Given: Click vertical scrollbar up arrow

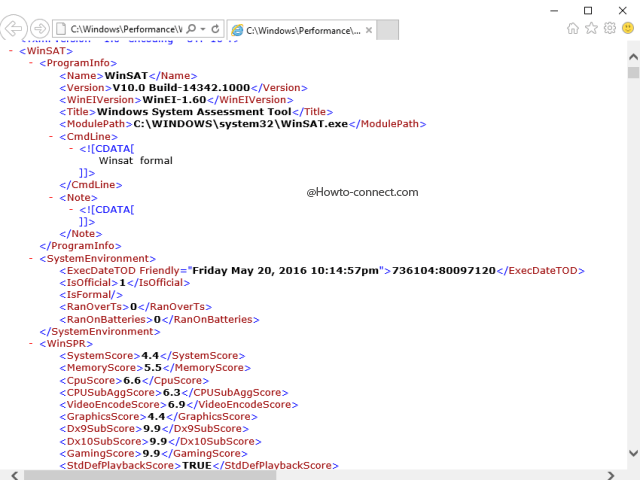Looking at the screenshot, I should pos(633,57).
